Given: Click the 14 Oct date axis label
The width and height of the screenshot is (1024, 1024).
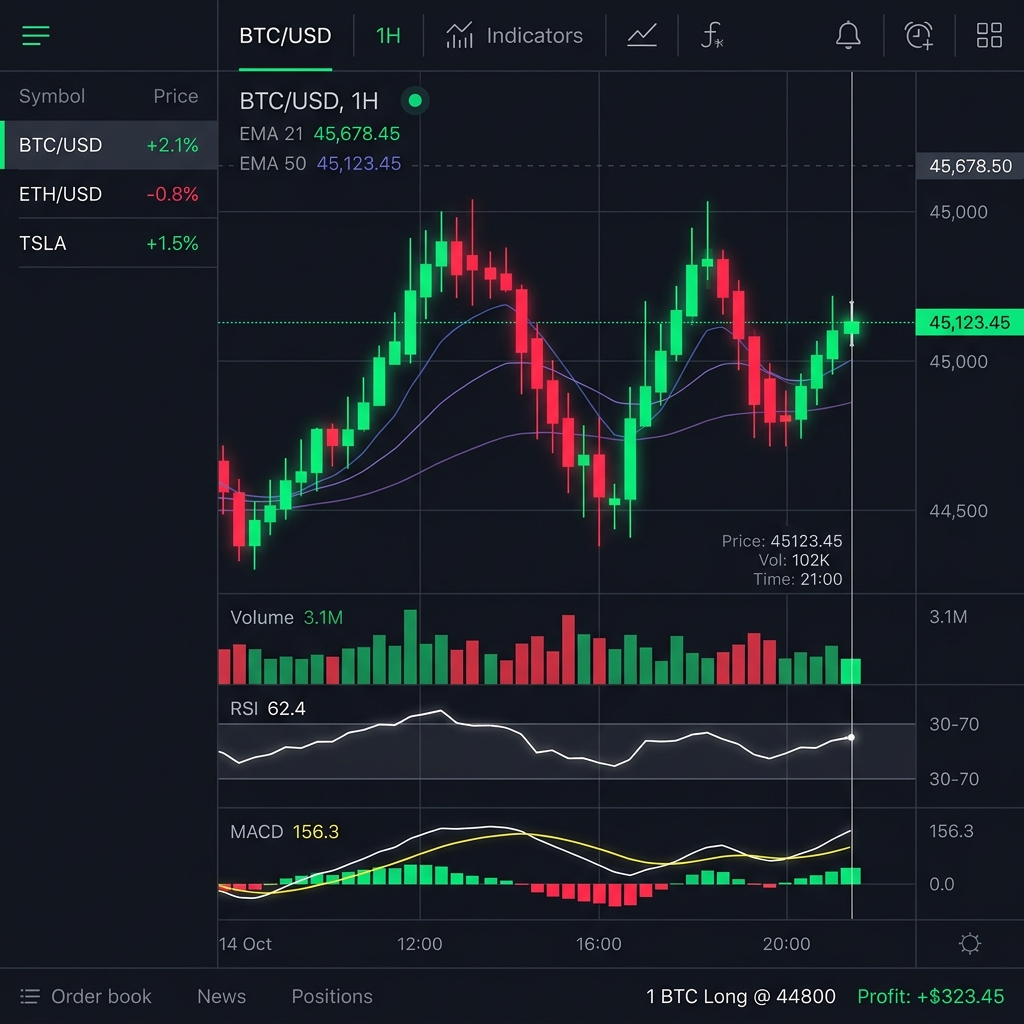Looking at the screenshot, I should (246, 944).
